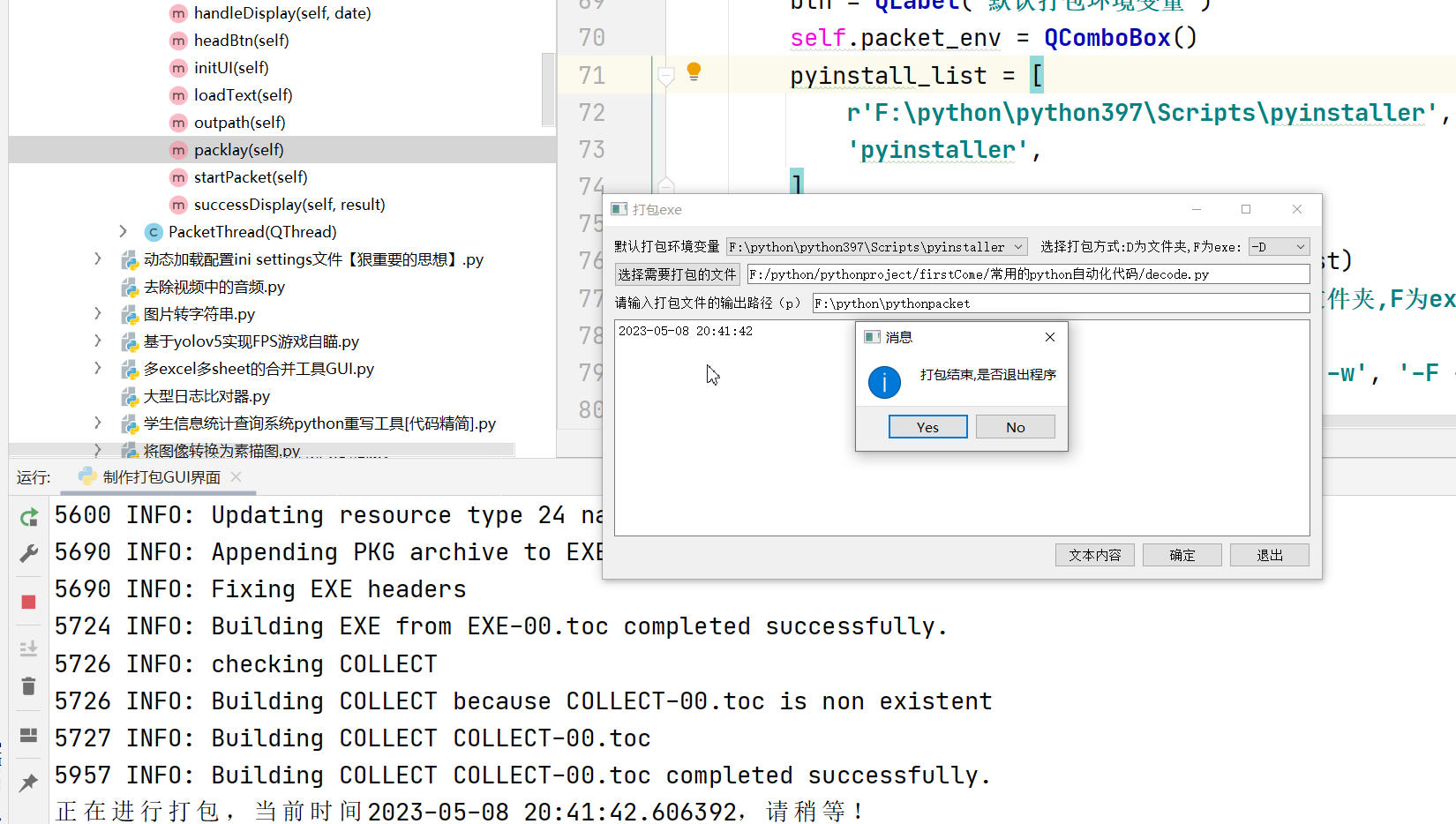Image resolution: width=1456 pixels, height=824 pixels.
Task: Click the 'Fixing EXE headers' console line
Action: coord(260,589)
